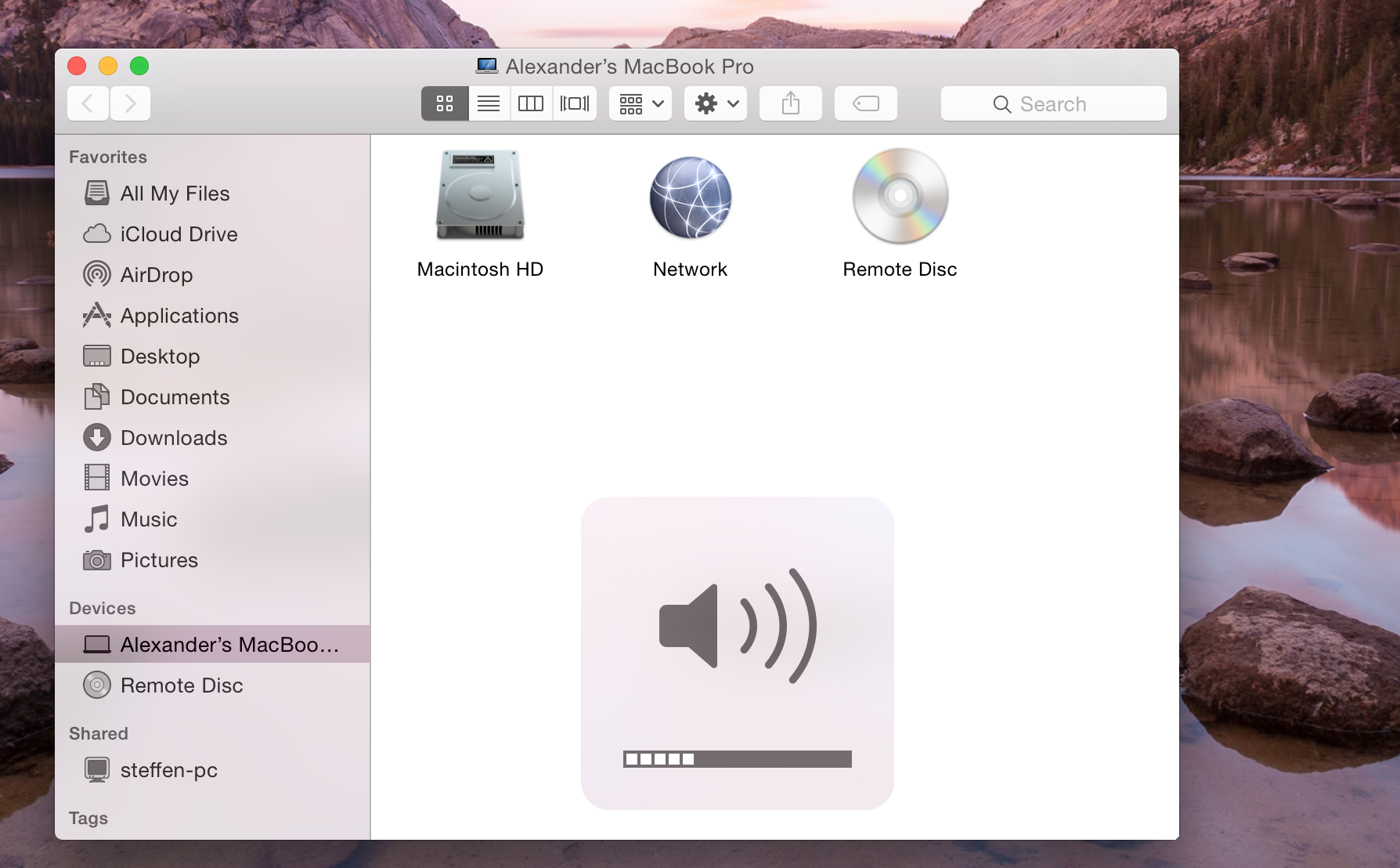Minimize the window with yellow button

(108, 66)
